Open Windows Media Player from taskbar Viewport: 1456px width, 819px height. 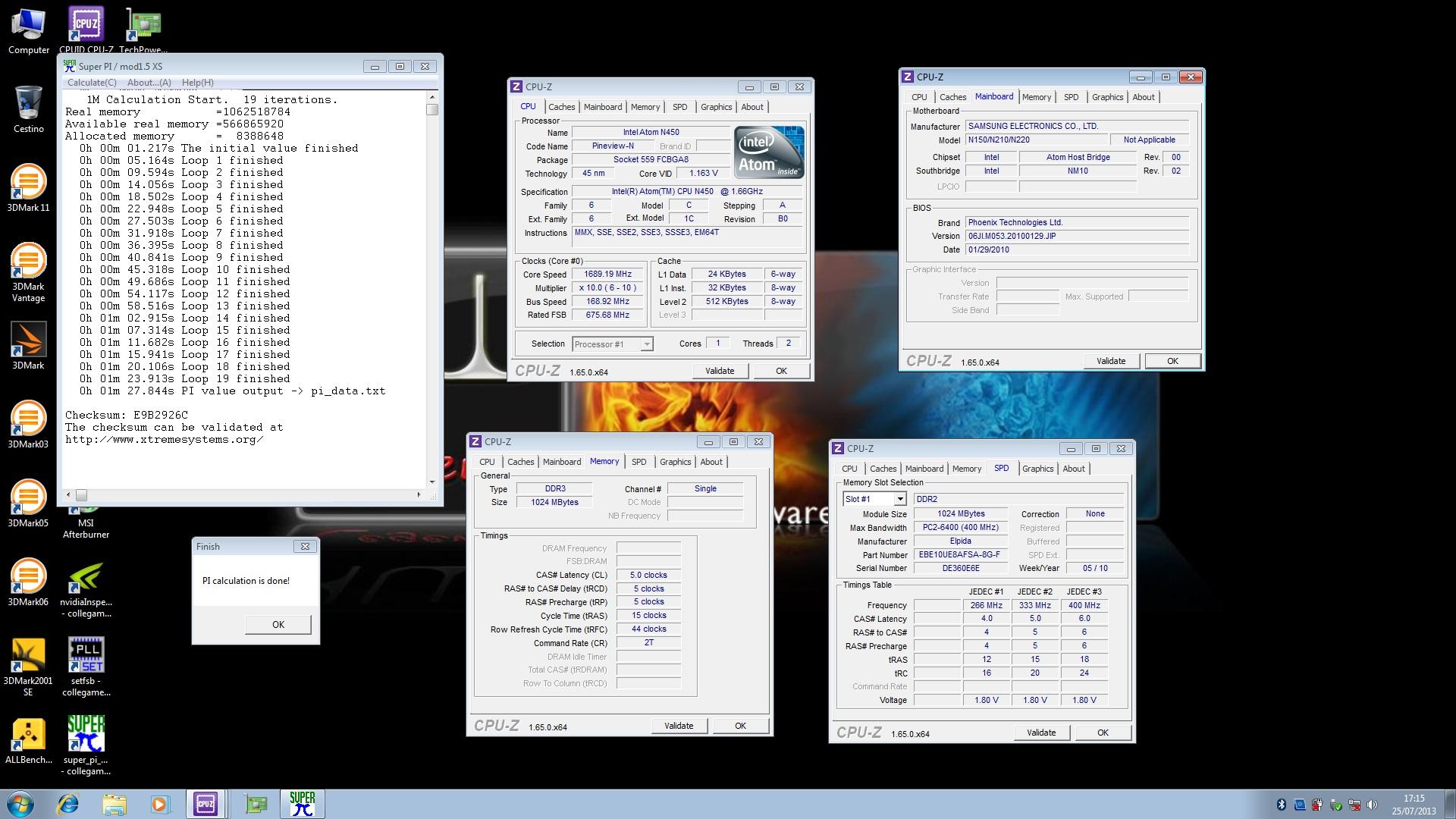pos(160,804)
